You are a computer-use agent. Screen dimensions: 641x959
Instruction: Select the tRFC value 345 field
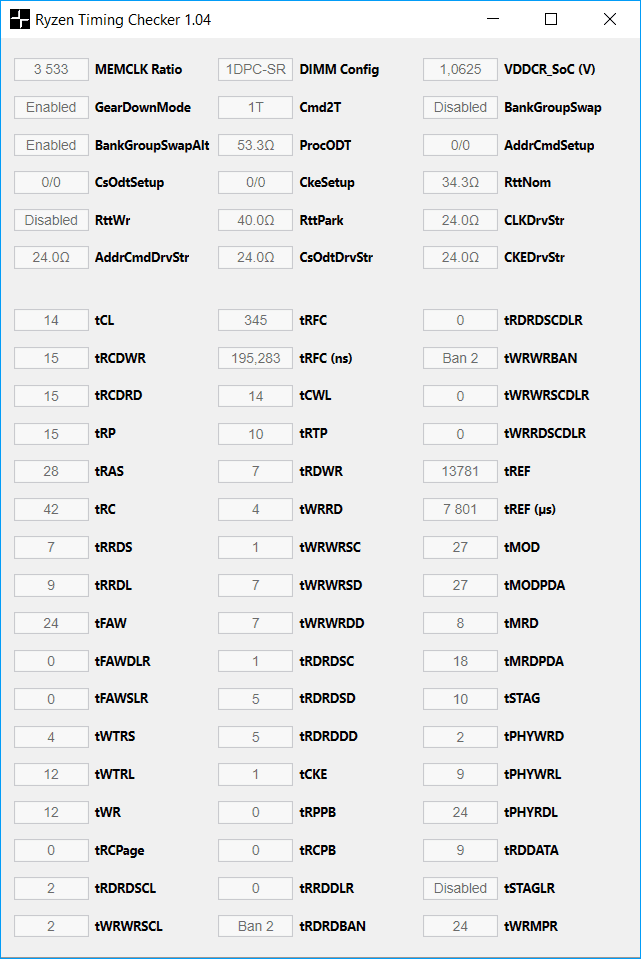[x=256, y=320]
